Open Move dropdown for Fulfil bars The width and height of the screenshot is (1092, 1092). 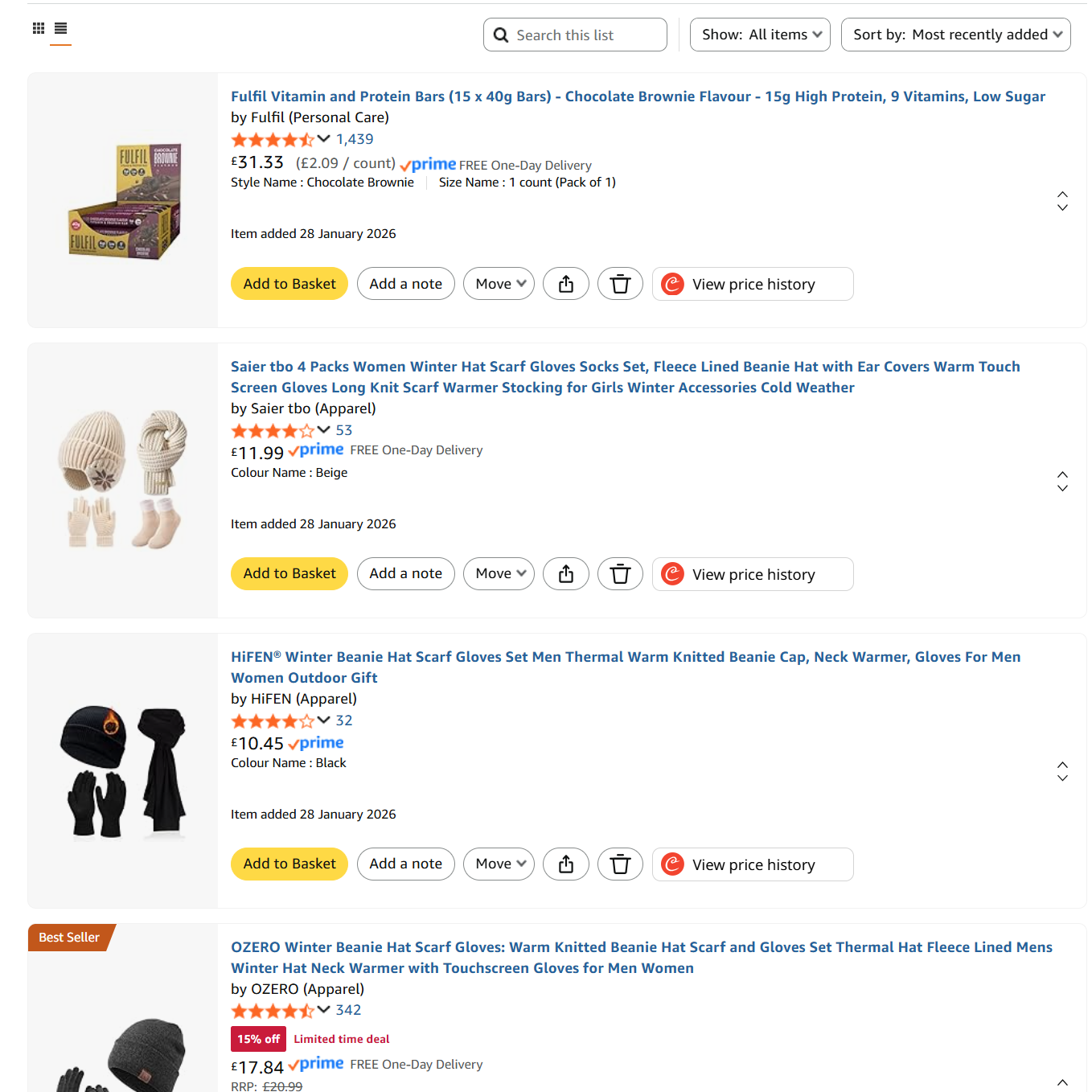click(499, 284)
